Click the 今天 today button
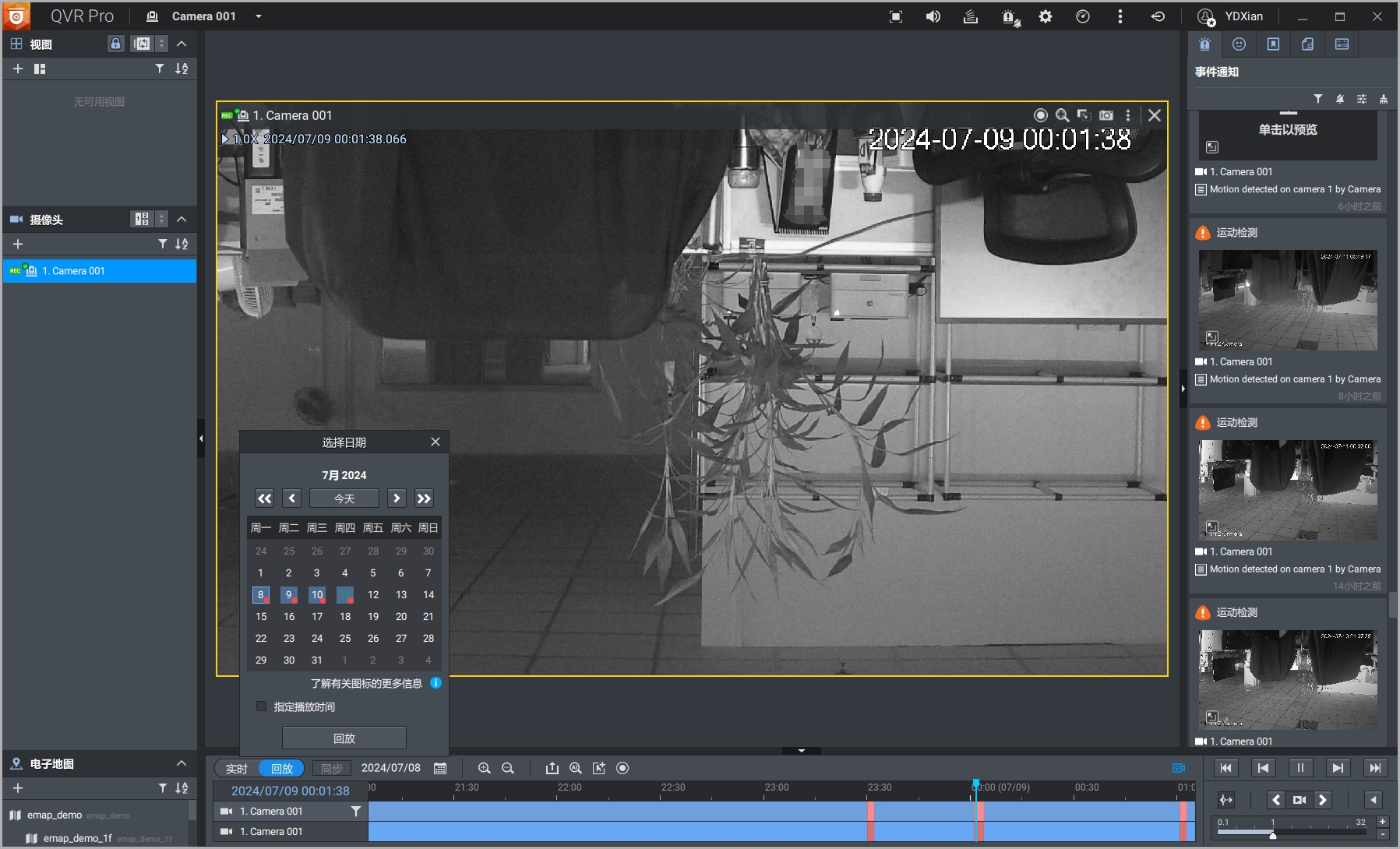The height and width of the screenshot is (849, 1400). click(344, 498)
